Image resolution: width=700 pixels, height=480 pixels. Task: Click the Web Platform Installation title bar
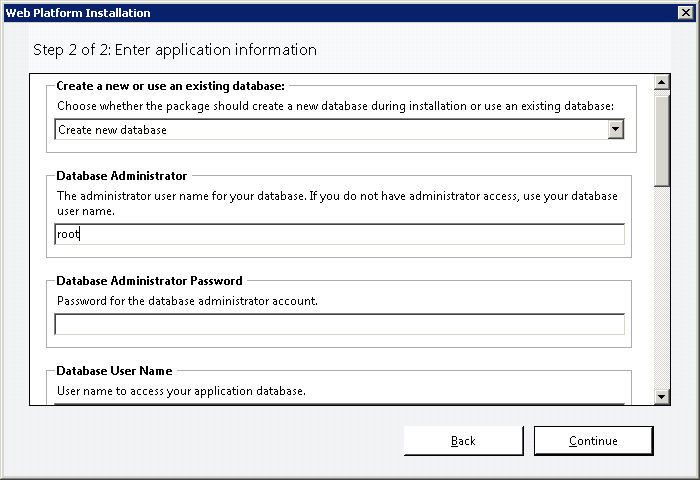(x=339, y=13)
